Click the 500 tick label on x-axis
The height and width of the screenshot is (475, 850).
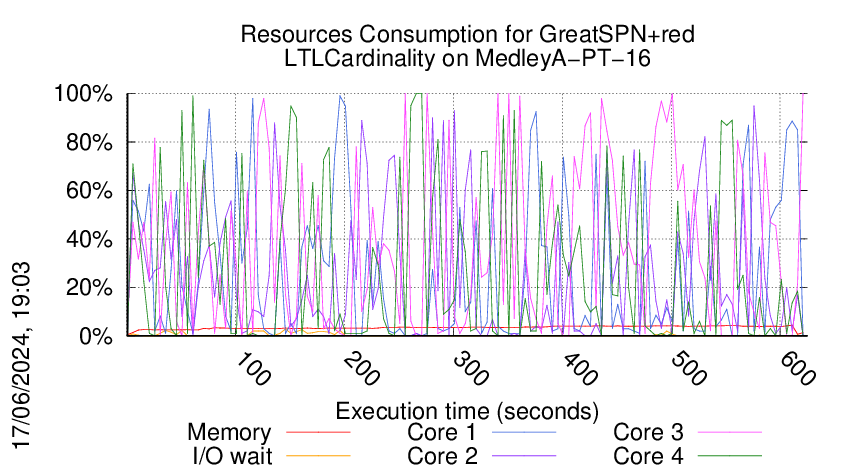(688, 369)
